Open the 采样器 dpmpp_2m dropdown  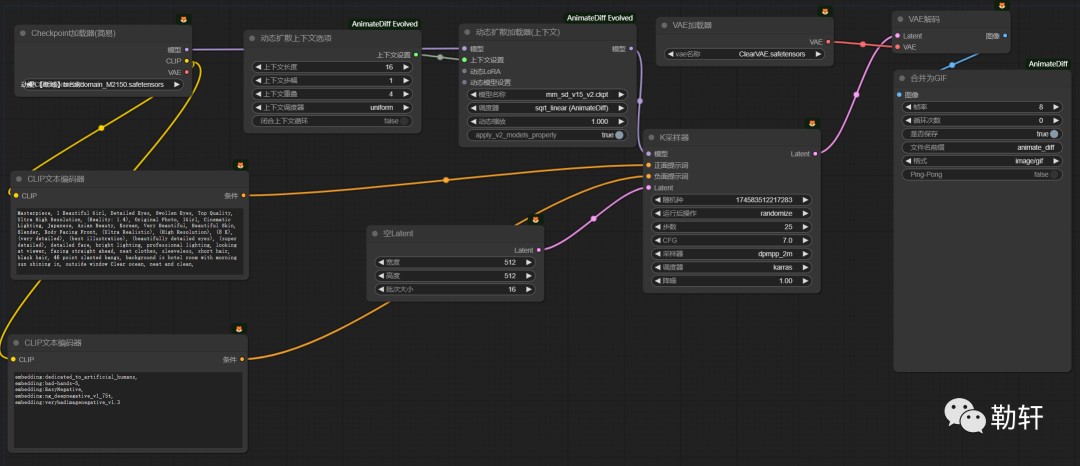tap(731, 254)
